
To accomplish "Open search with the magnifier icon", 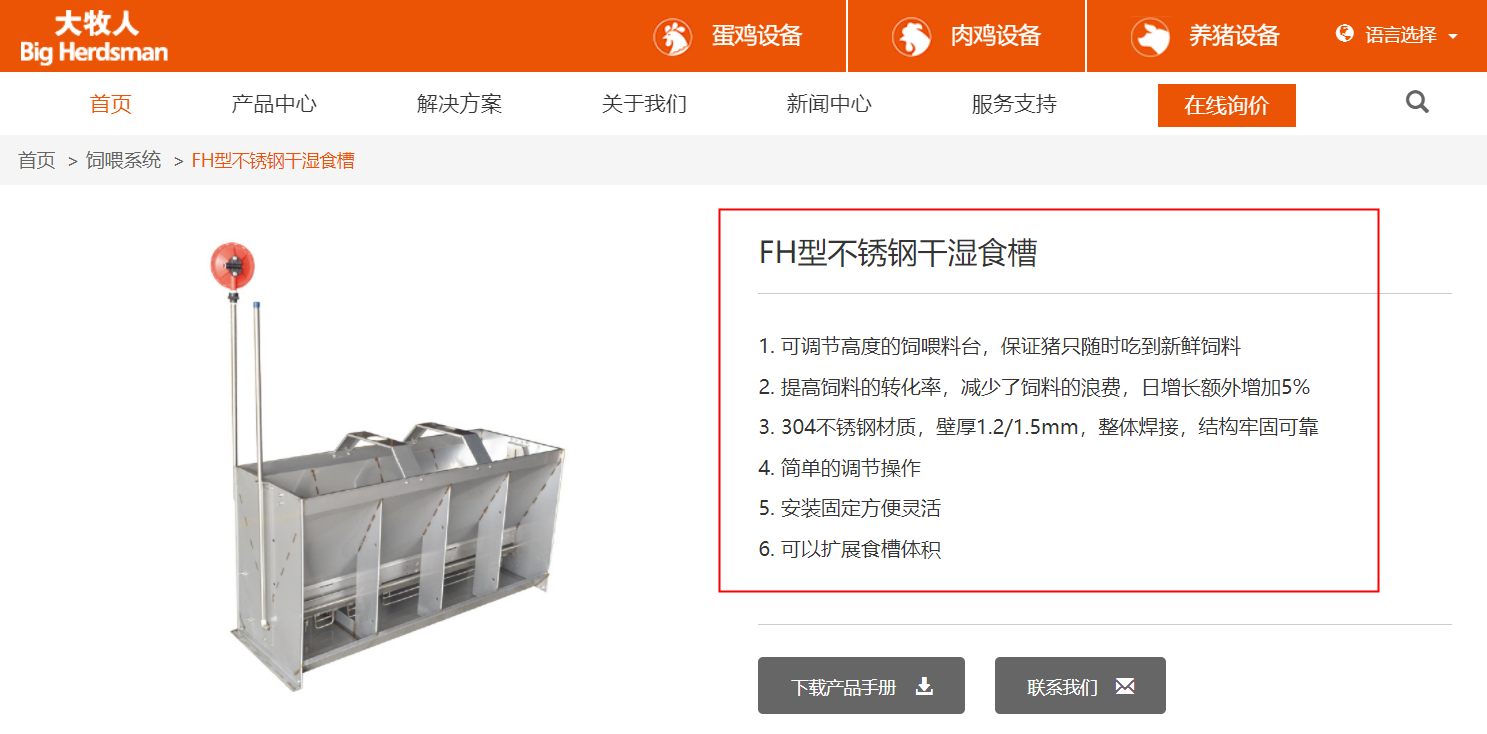I will [1417, 102].
